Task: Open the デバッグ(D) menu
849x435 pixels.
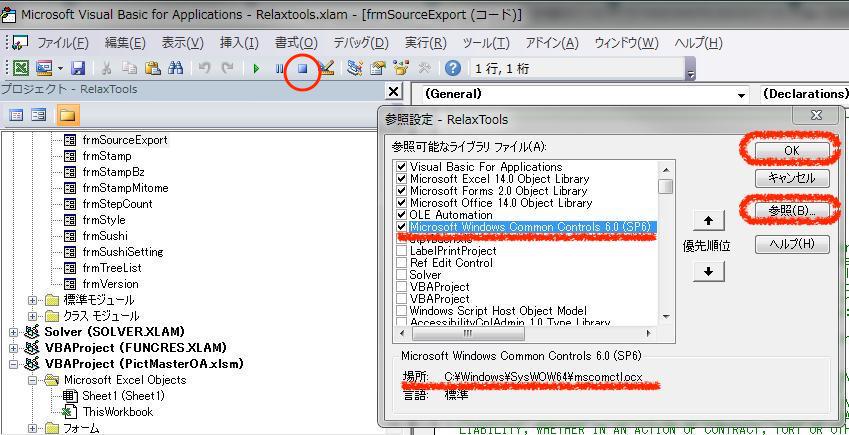Action: (361, 43)
